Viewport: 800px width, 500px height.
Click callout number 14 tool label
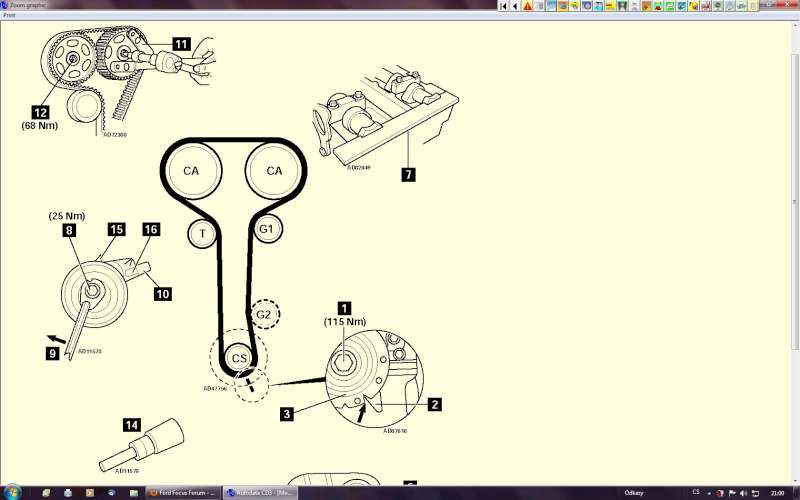click(x=132, y=424)
